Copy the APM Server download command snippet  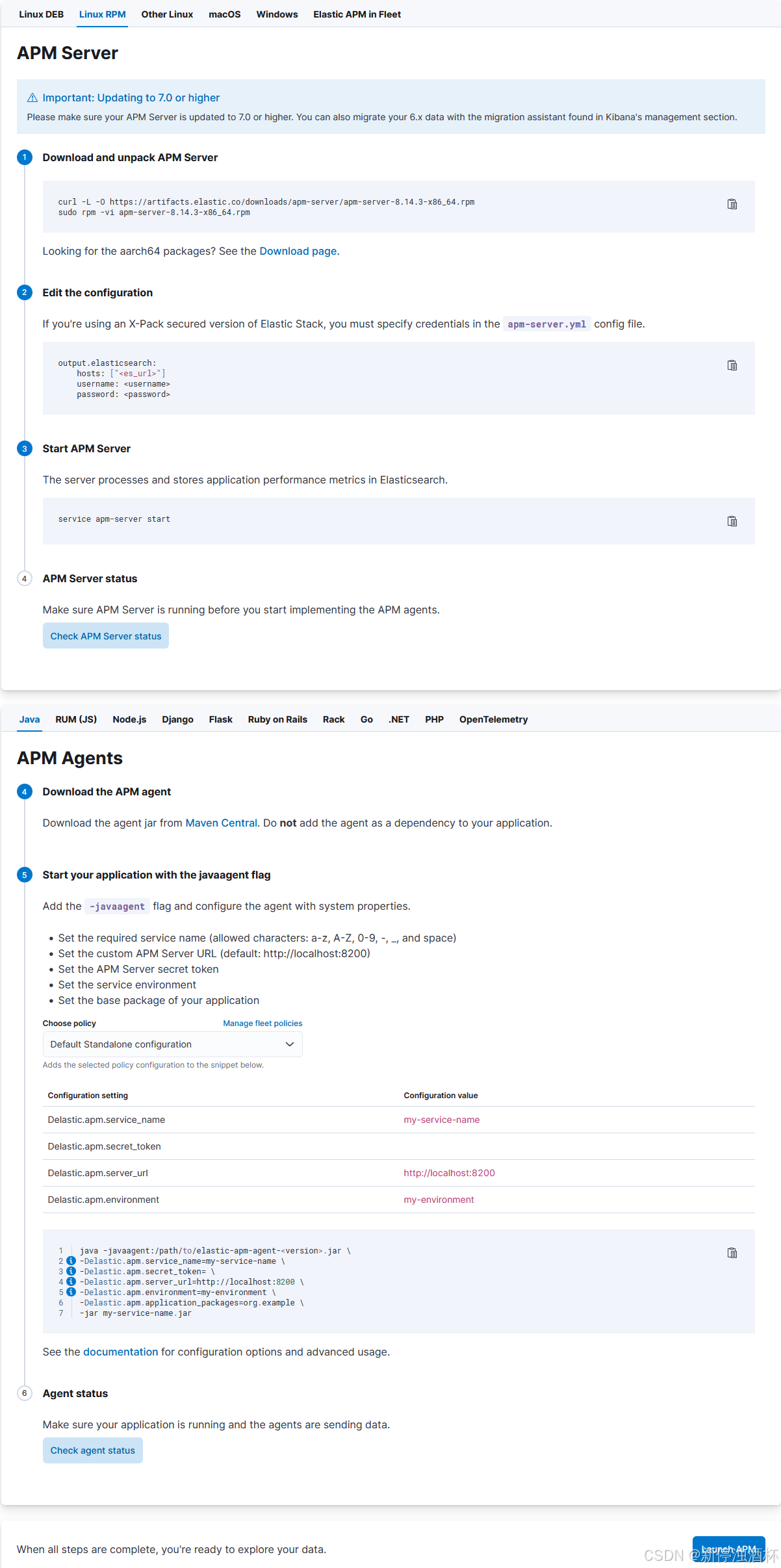coord(732,204)
